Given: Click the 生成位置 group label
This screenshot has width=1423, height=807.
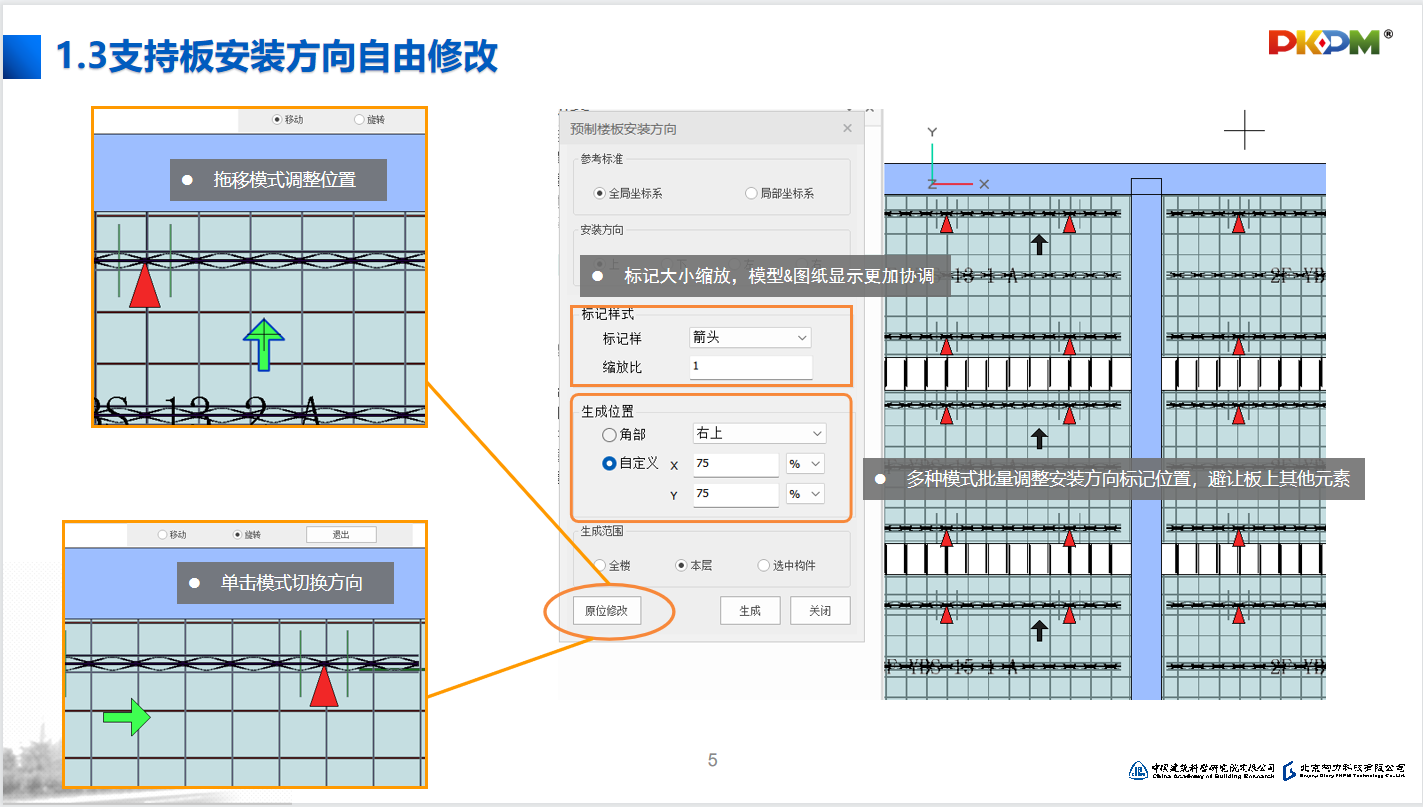Looking at the screenshot, I should click(x=608, y=411).
